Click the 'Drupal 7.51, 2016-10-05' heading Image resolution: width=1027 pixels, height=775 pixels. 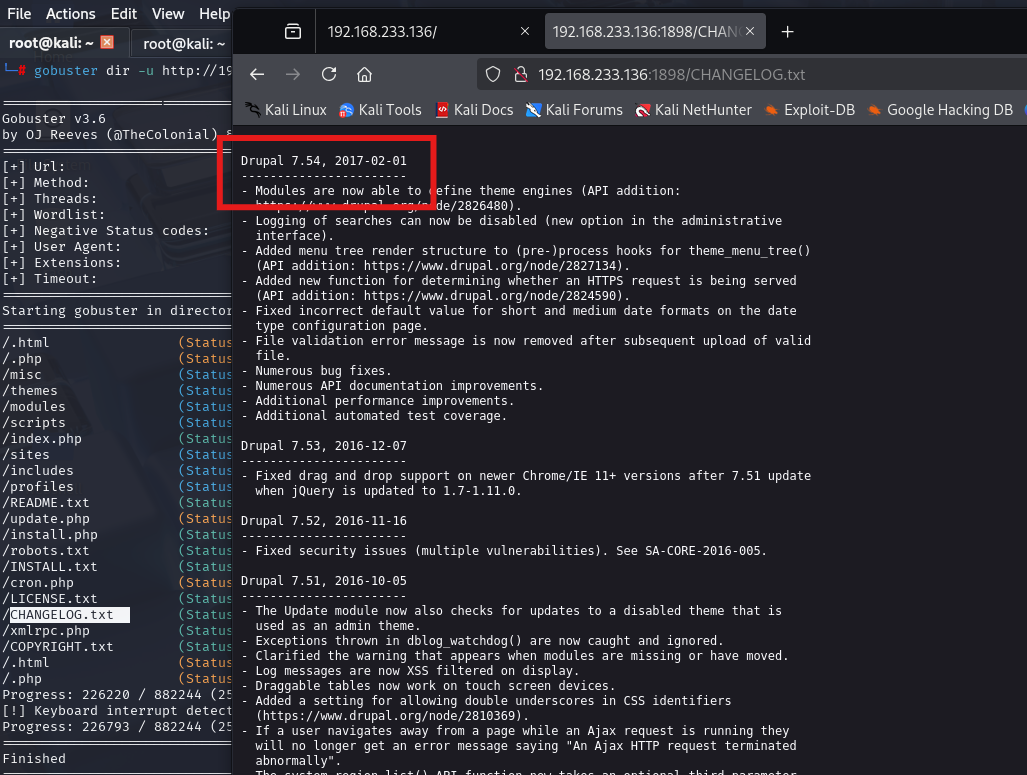pyautogui.click(x=324, y=580)
